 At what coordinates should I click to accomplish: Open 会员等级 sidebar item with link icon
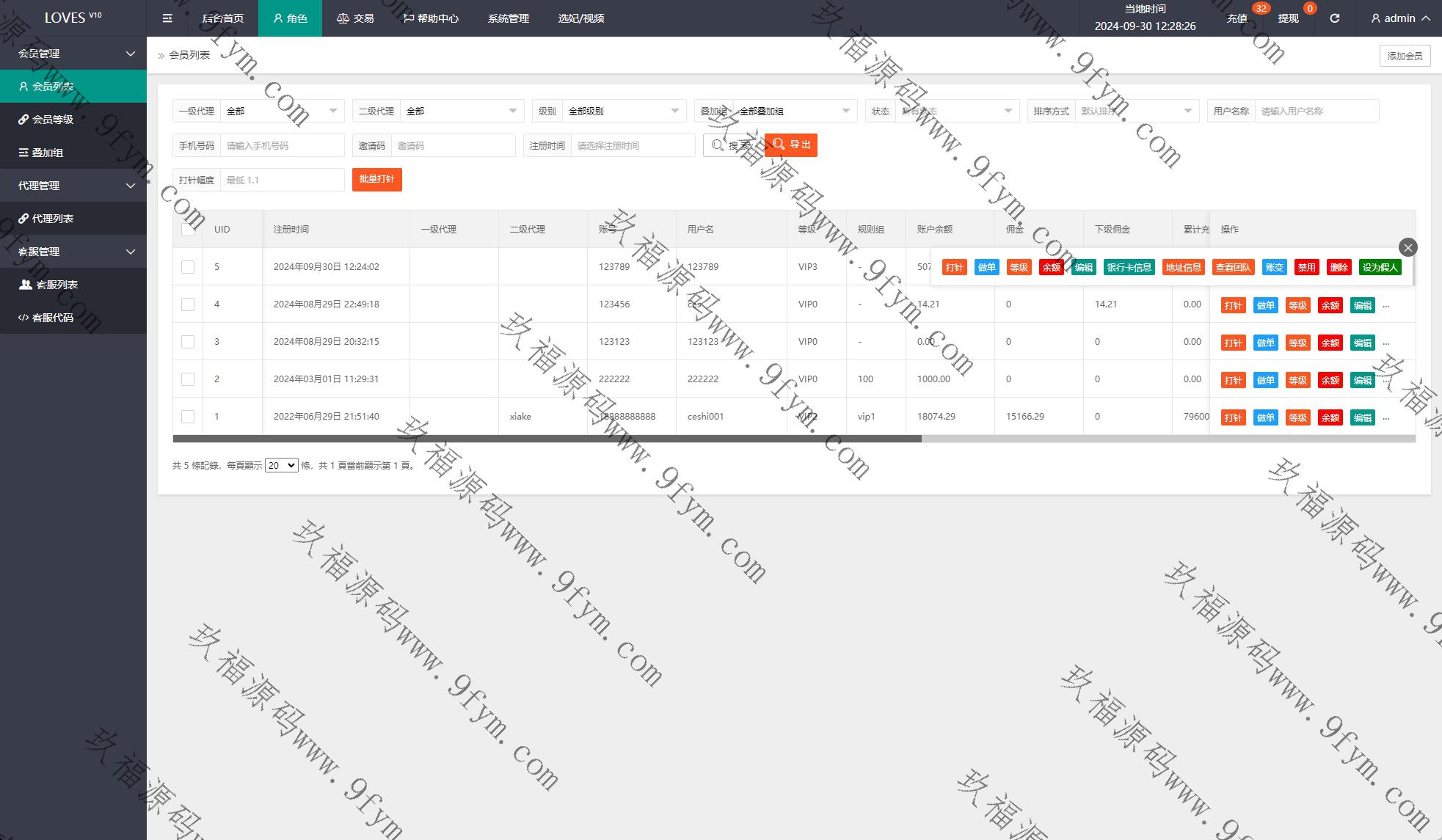(x=53, y=120)
